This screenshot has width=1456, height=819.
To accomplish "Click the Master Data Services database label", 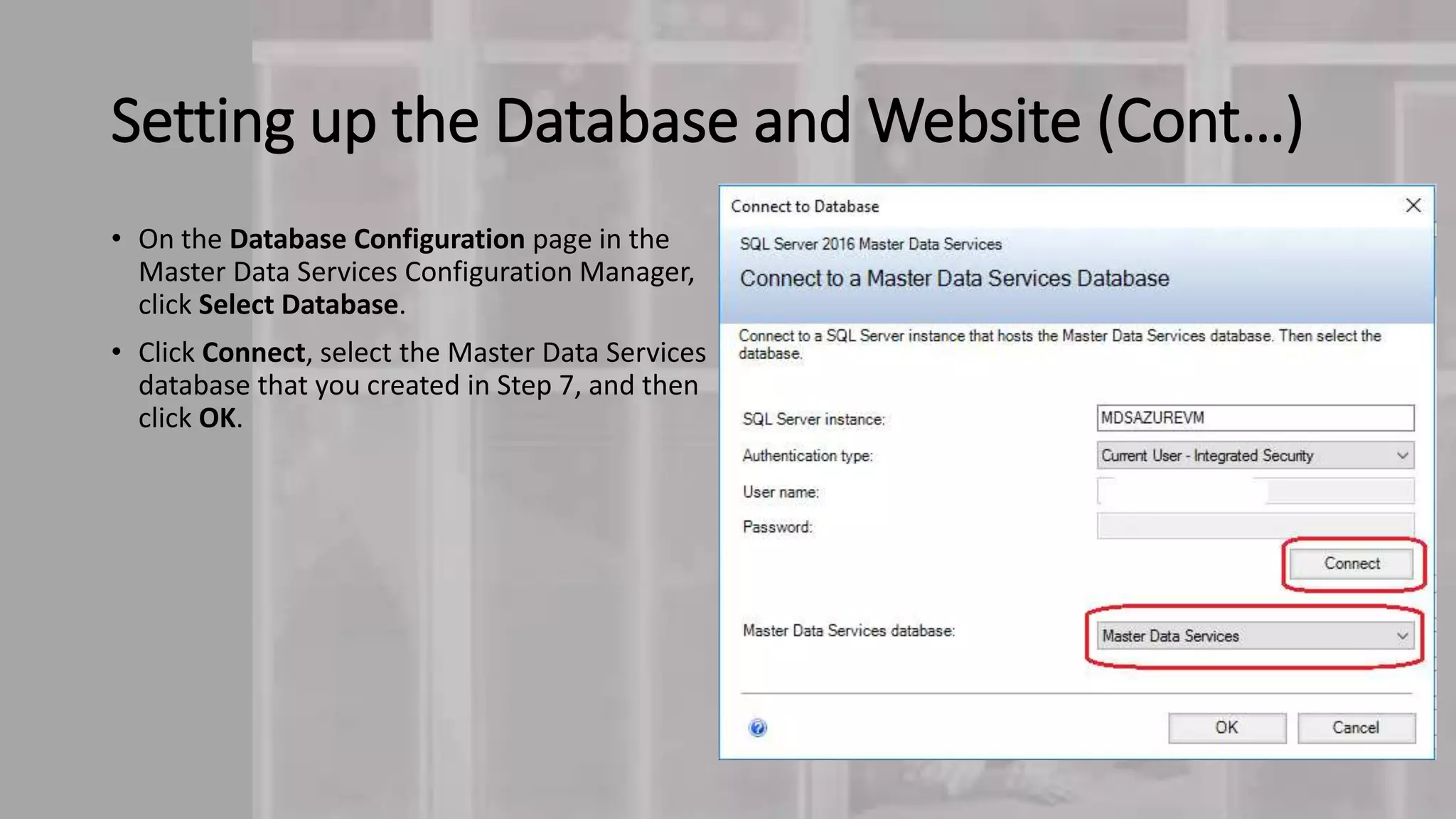I will tap(848, 631).
